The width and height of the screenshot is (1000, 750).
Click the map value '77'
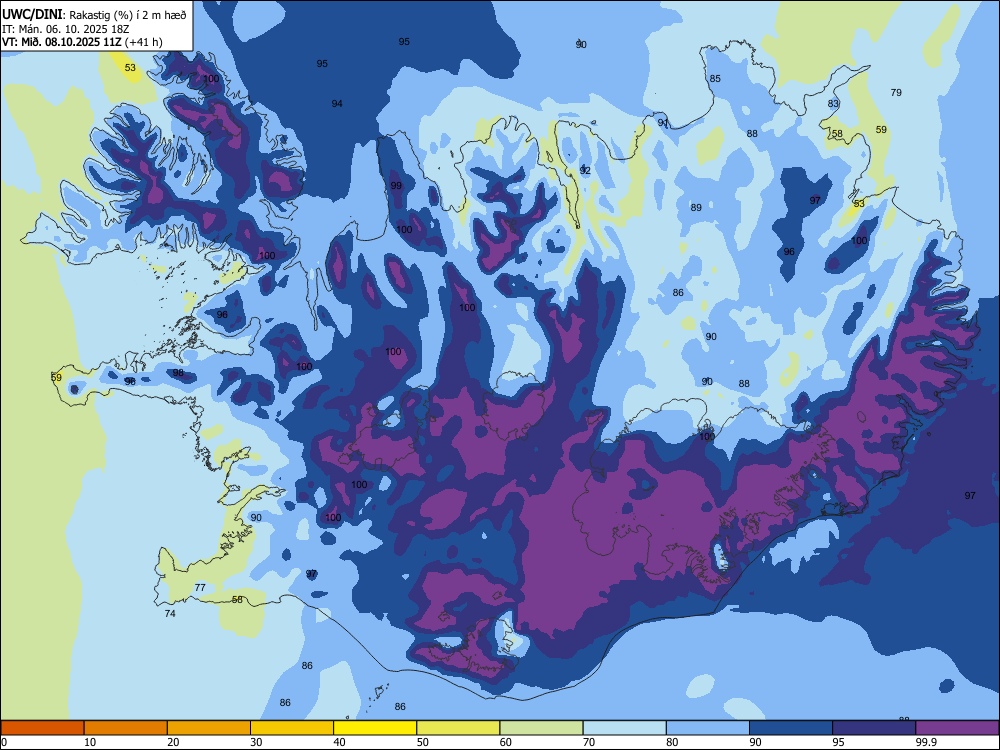tap(200, 587)
